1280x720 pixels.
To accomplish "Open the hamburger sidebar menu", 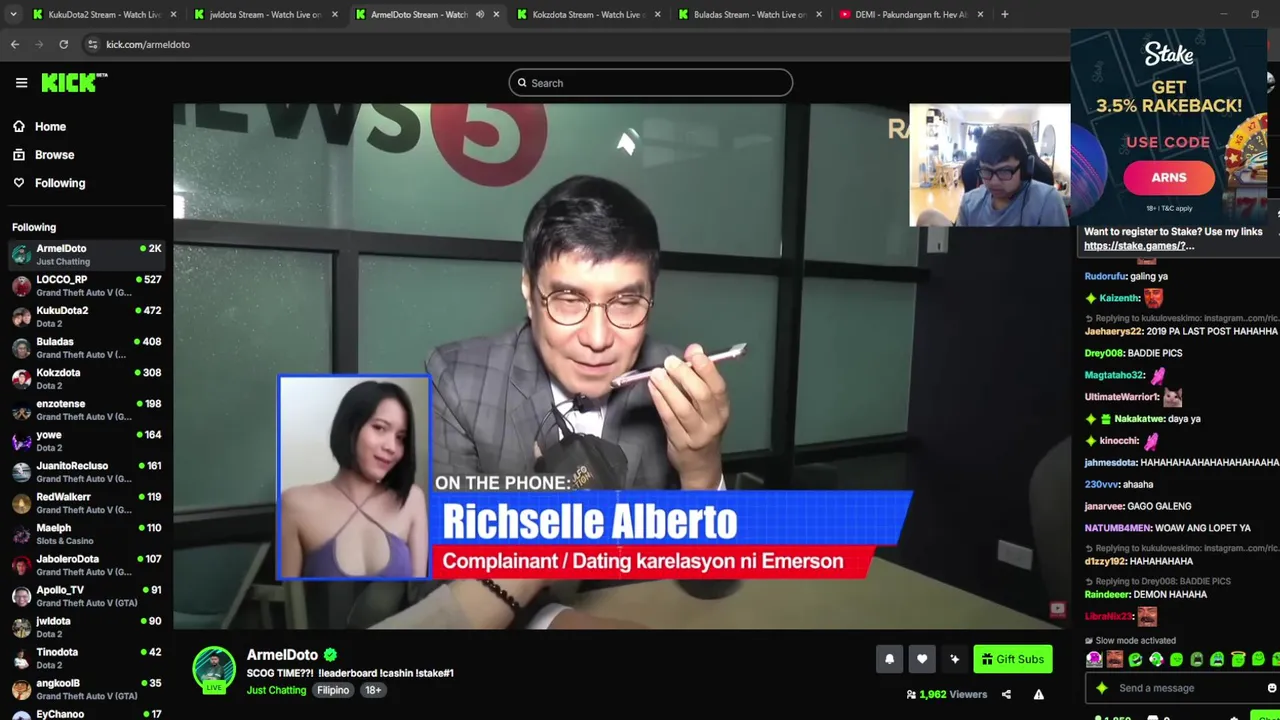I will pos(21,83).
